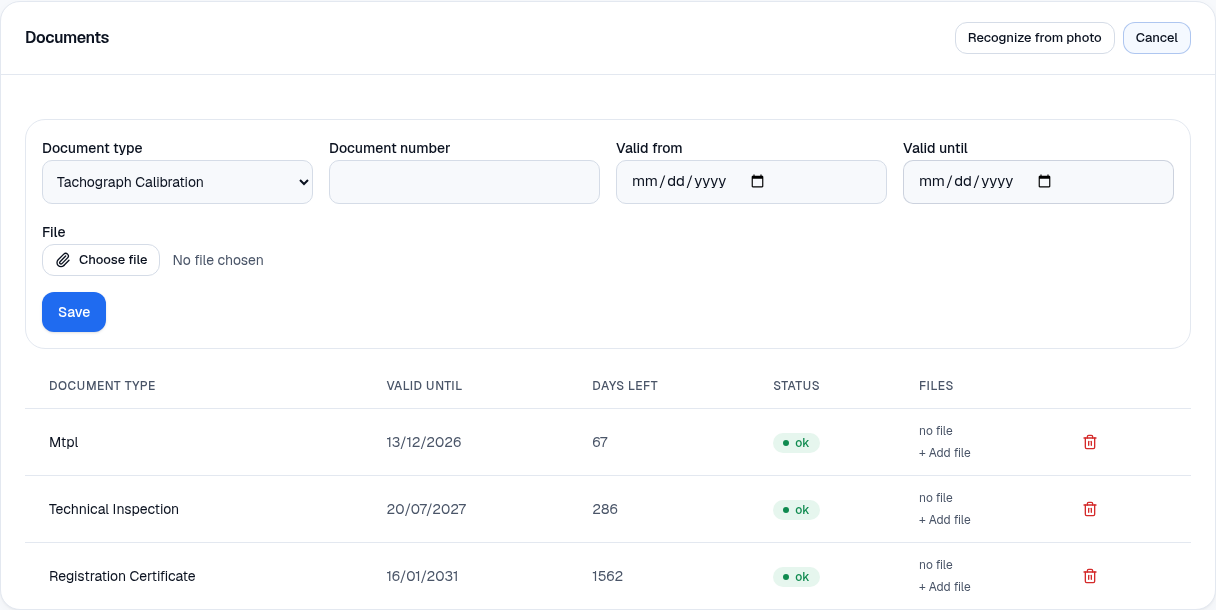The image size is (1216, 610).
Task: Click the Document Type column header
Action: (x=102, y=386)
